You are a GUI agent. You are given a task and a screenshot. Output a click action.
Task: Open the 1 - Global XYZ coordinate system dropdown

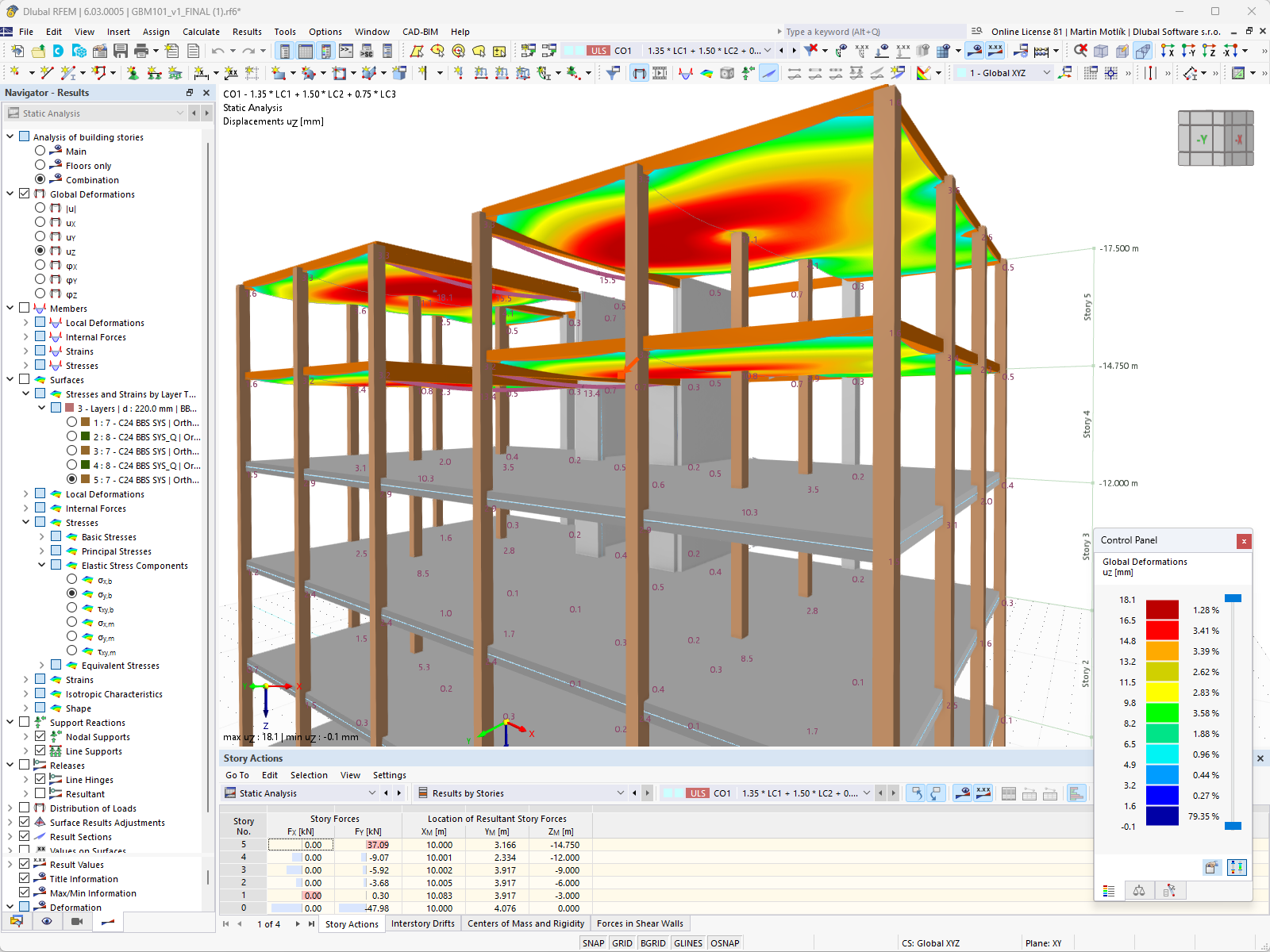click(x=1048, y=72)
